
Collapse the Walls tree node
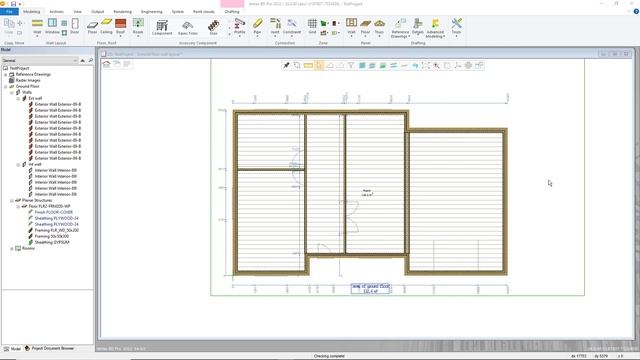pos(12,93)
